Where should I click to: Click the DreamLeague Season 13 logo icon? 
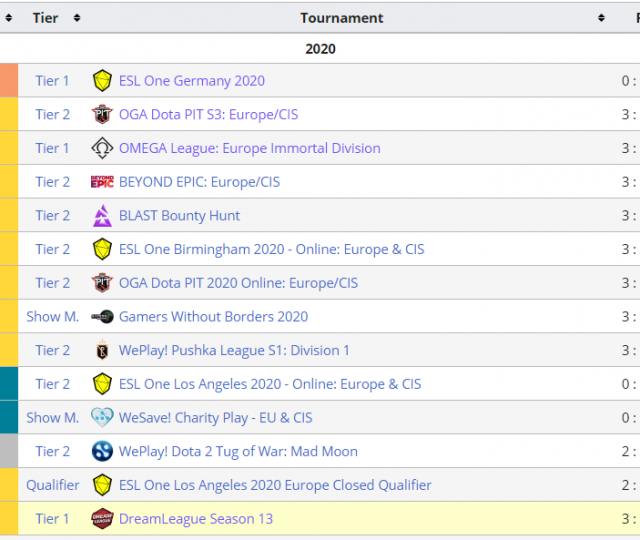[102, 519]
